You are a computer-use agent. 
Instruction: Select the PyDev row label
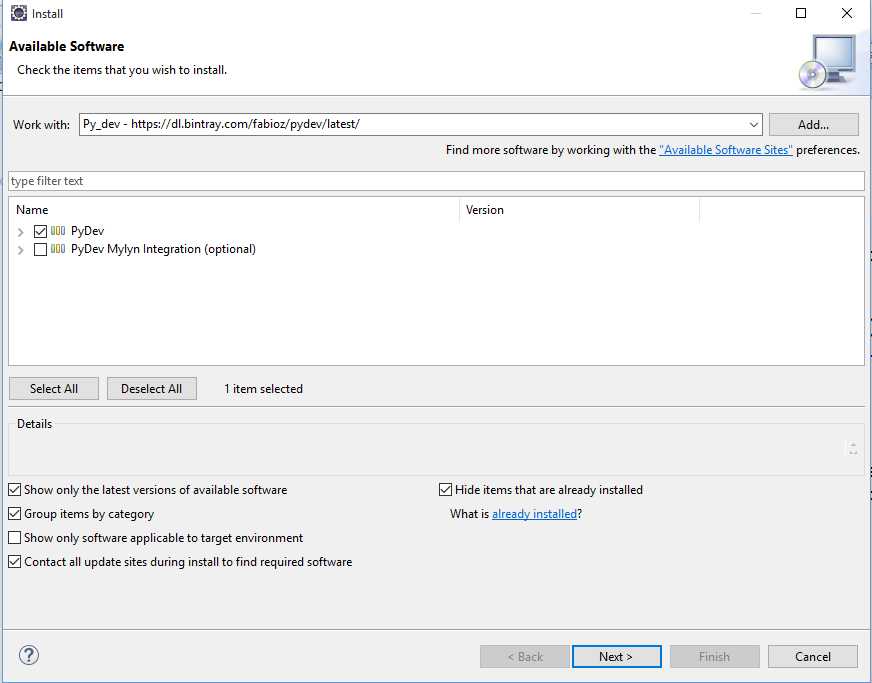88,231
